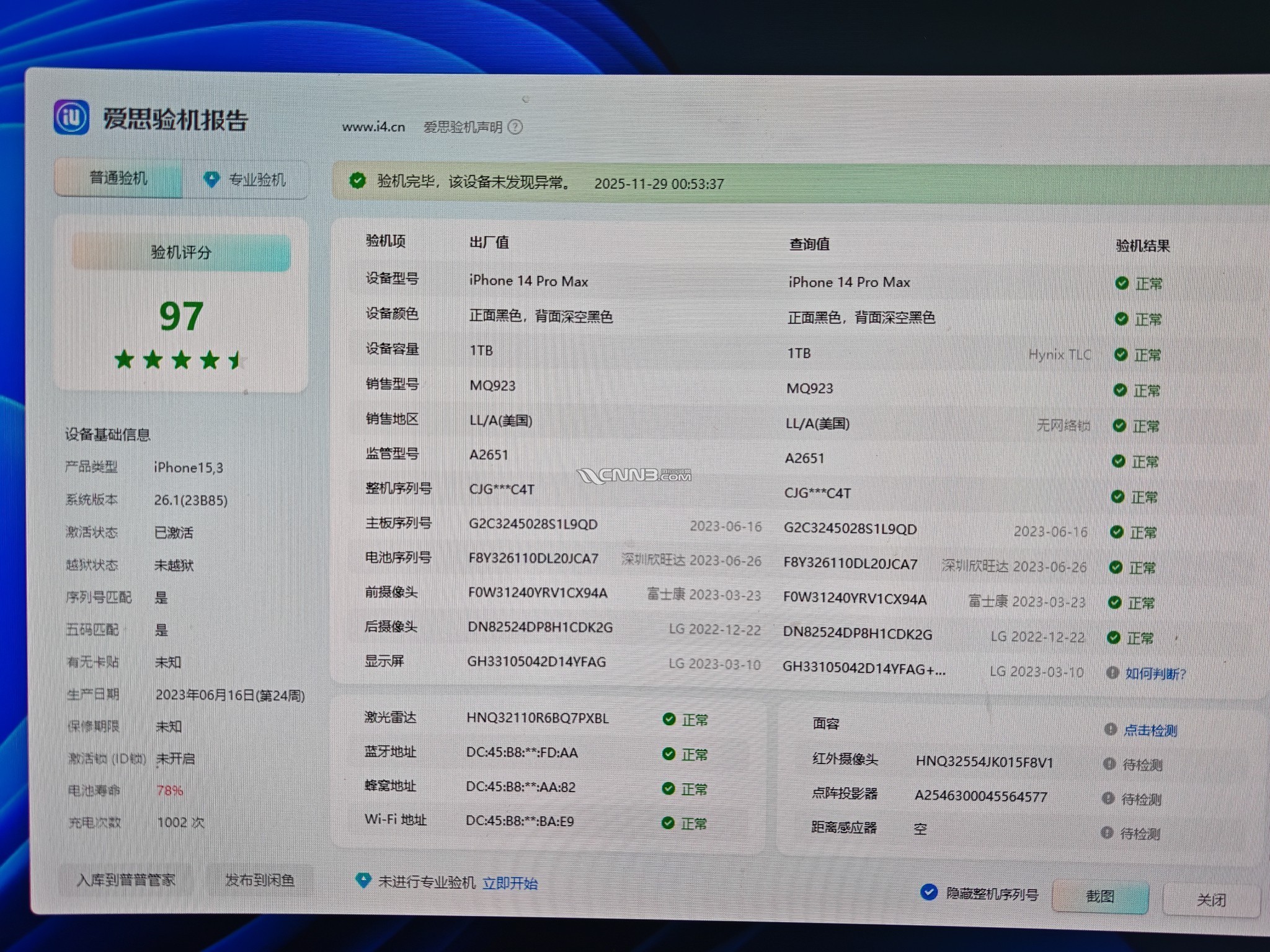This screenshot has height=952, width=1270.
Task: Switch to the 专业验机 tab
Action: (x=255, y=180)
